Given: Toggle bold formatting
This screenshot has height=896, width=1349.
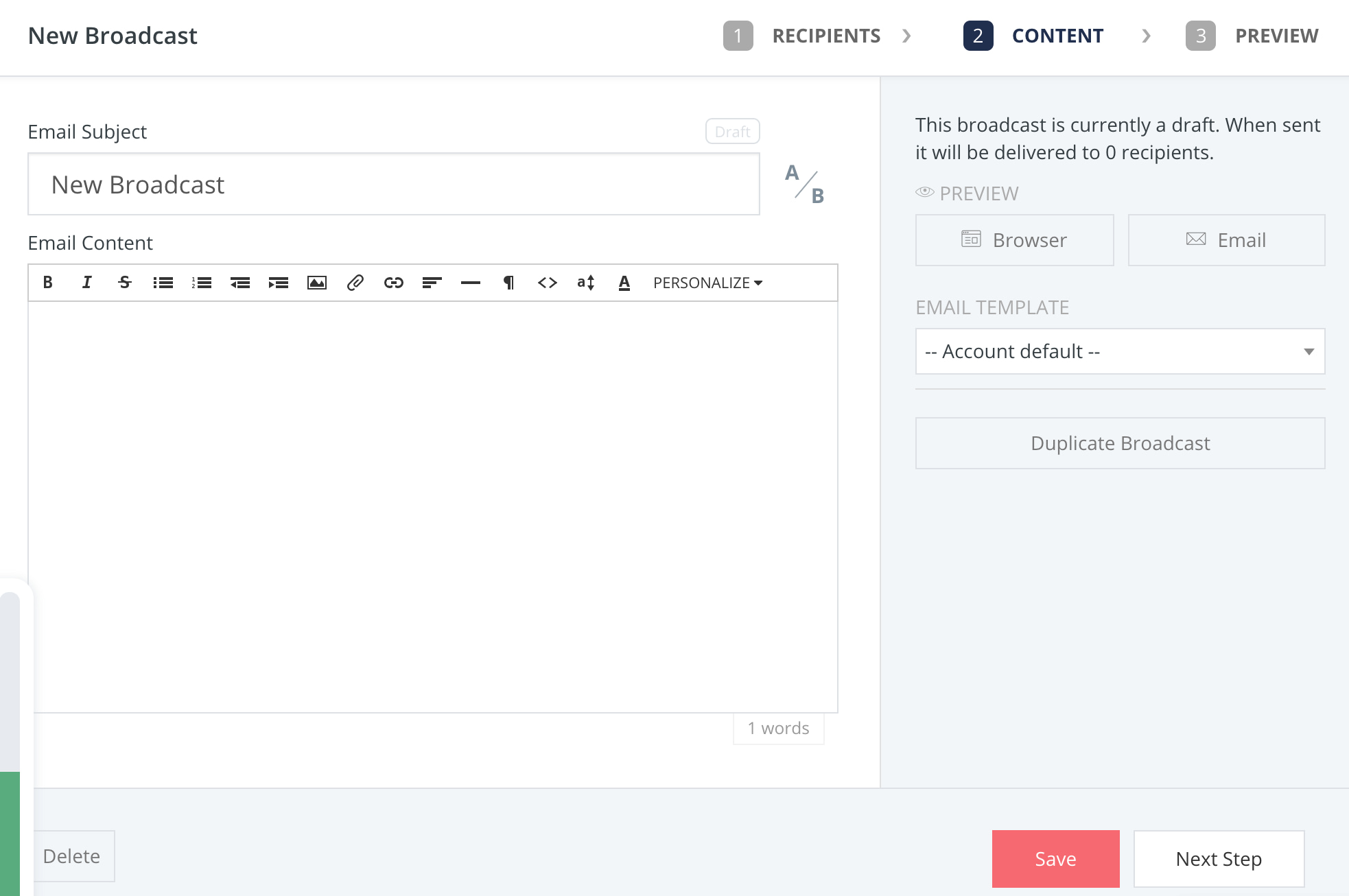Looking at the screenshot, I should click(x=48, y=282).
